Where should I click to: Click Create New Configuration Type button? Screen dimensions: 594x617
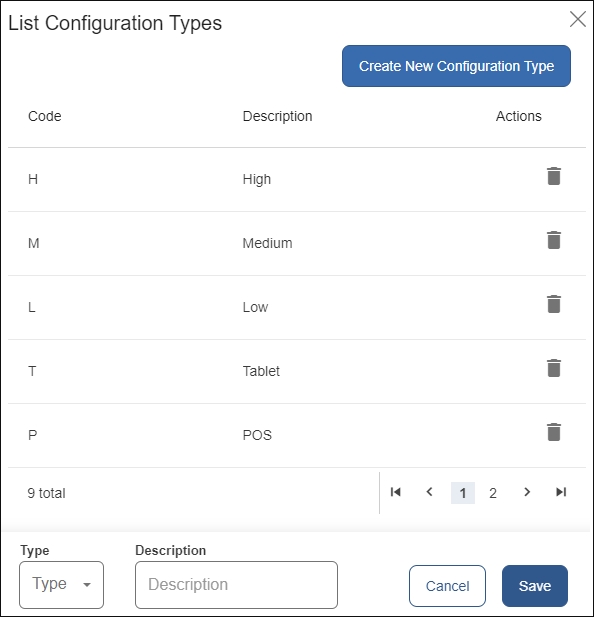[x=456, y=66]
